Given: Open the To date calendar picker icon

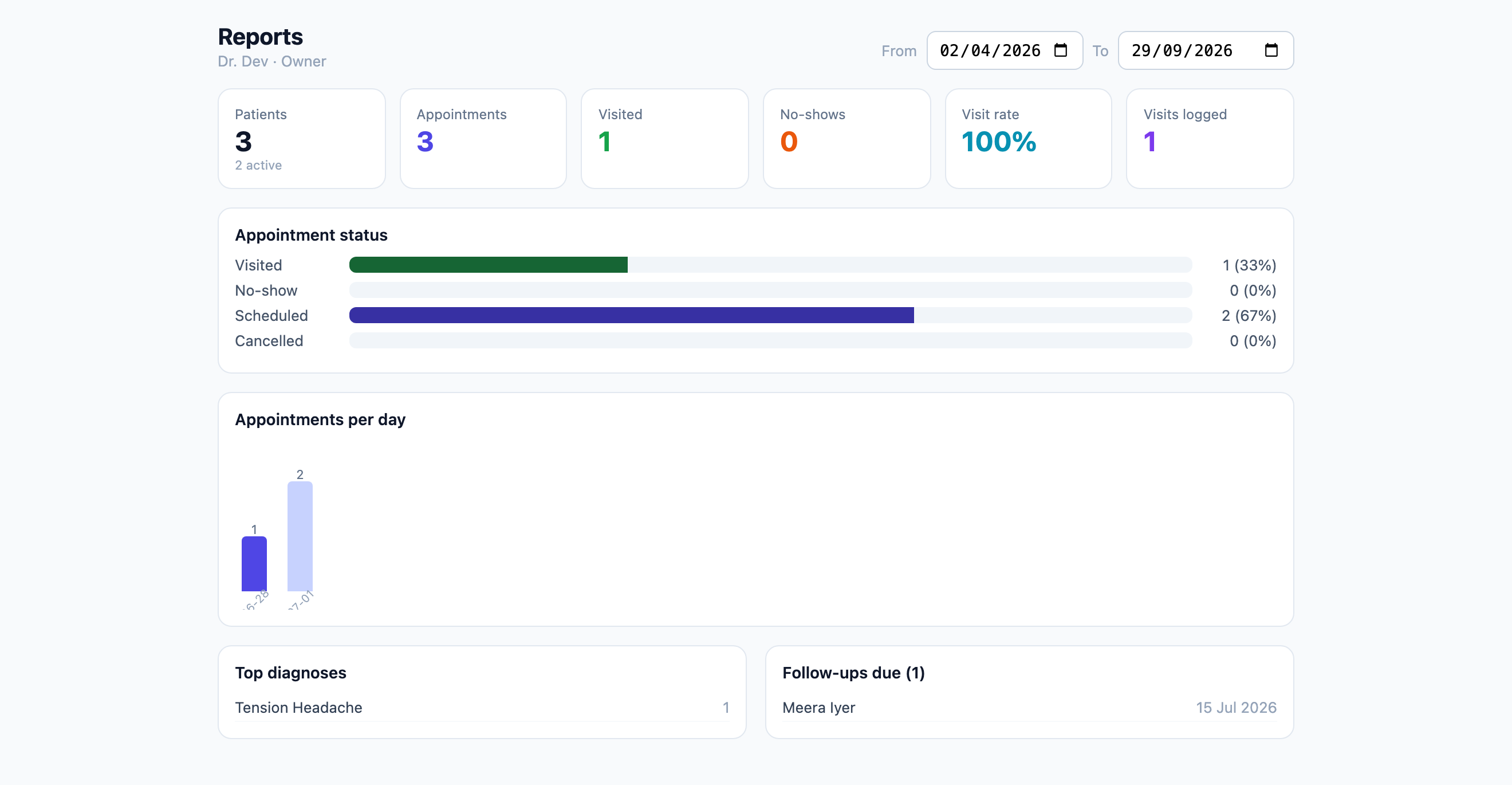Looking at the screenshot, I should [1271, 50].
